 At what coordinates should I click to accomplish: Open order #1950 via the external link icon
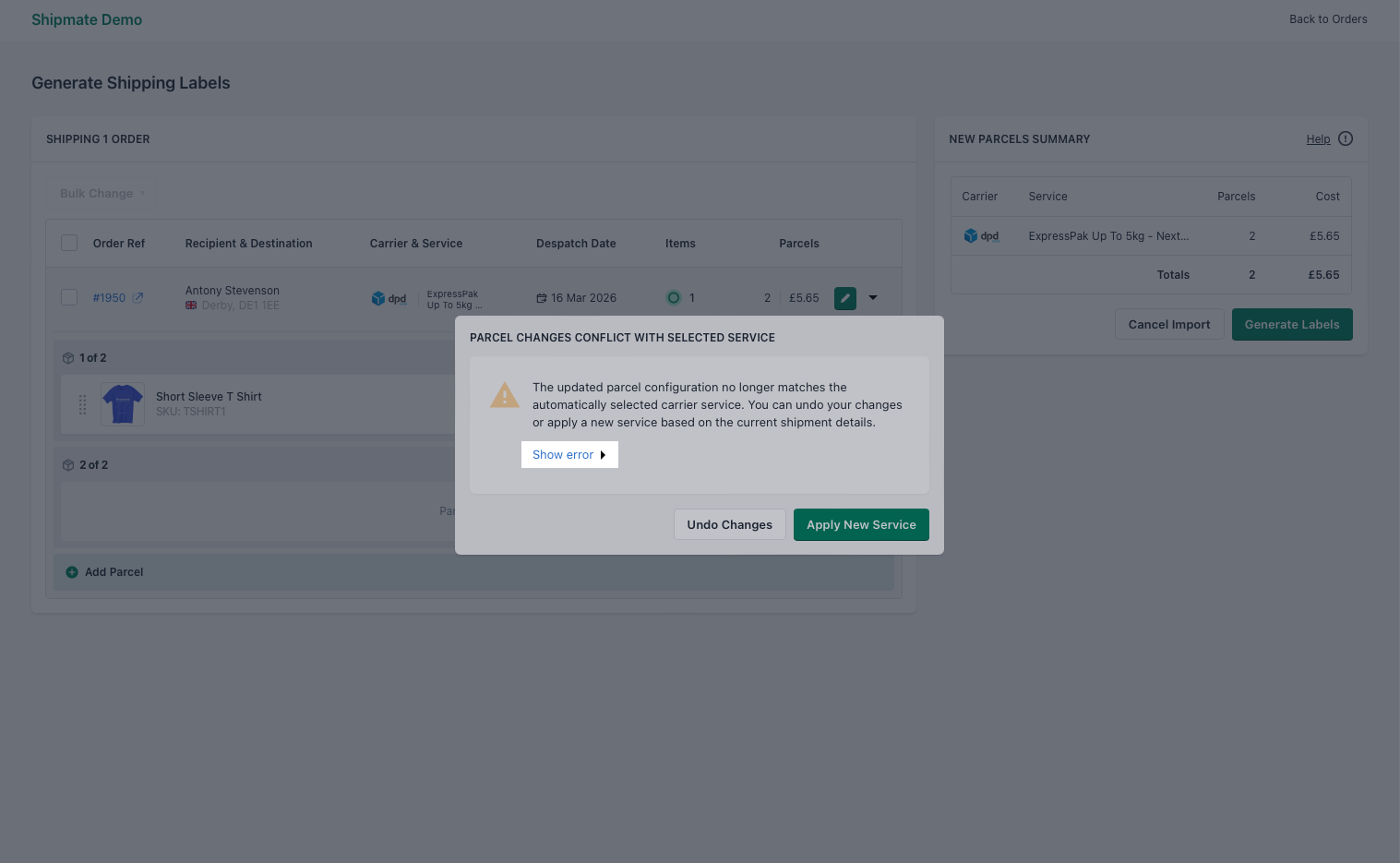139,297
